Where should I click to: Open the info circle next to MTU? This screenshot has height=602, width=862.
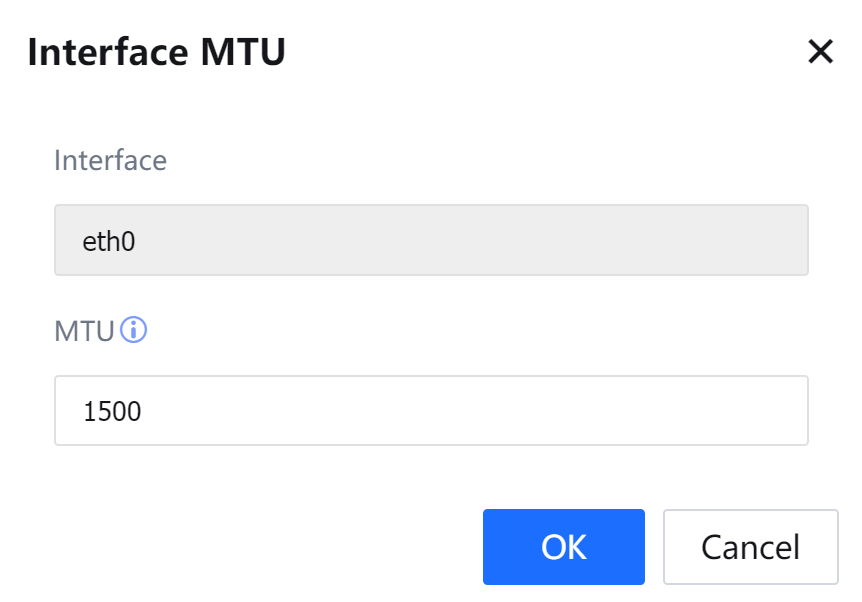pyautogui.click(x=133, y=330)
